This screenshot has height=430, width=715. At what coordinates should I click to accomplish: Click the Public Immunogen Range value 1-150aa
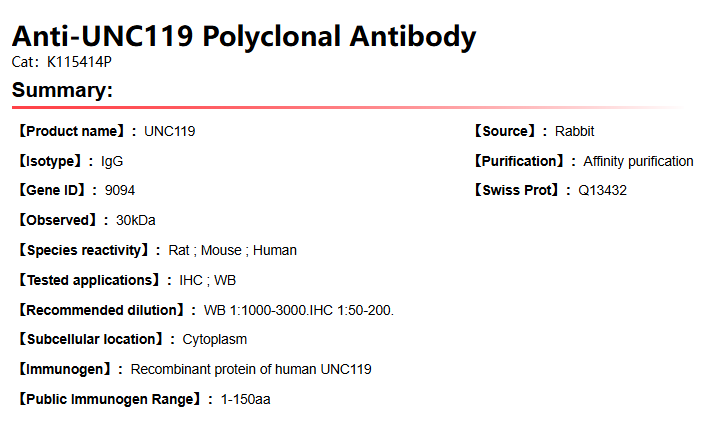coord(246,399)
